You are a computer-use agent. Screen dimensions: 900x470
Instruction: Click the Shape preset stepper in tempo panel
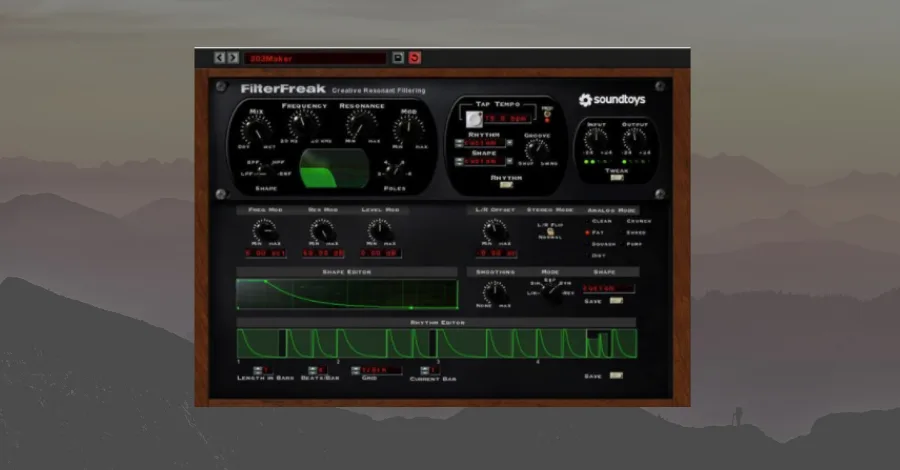point(459,162)
